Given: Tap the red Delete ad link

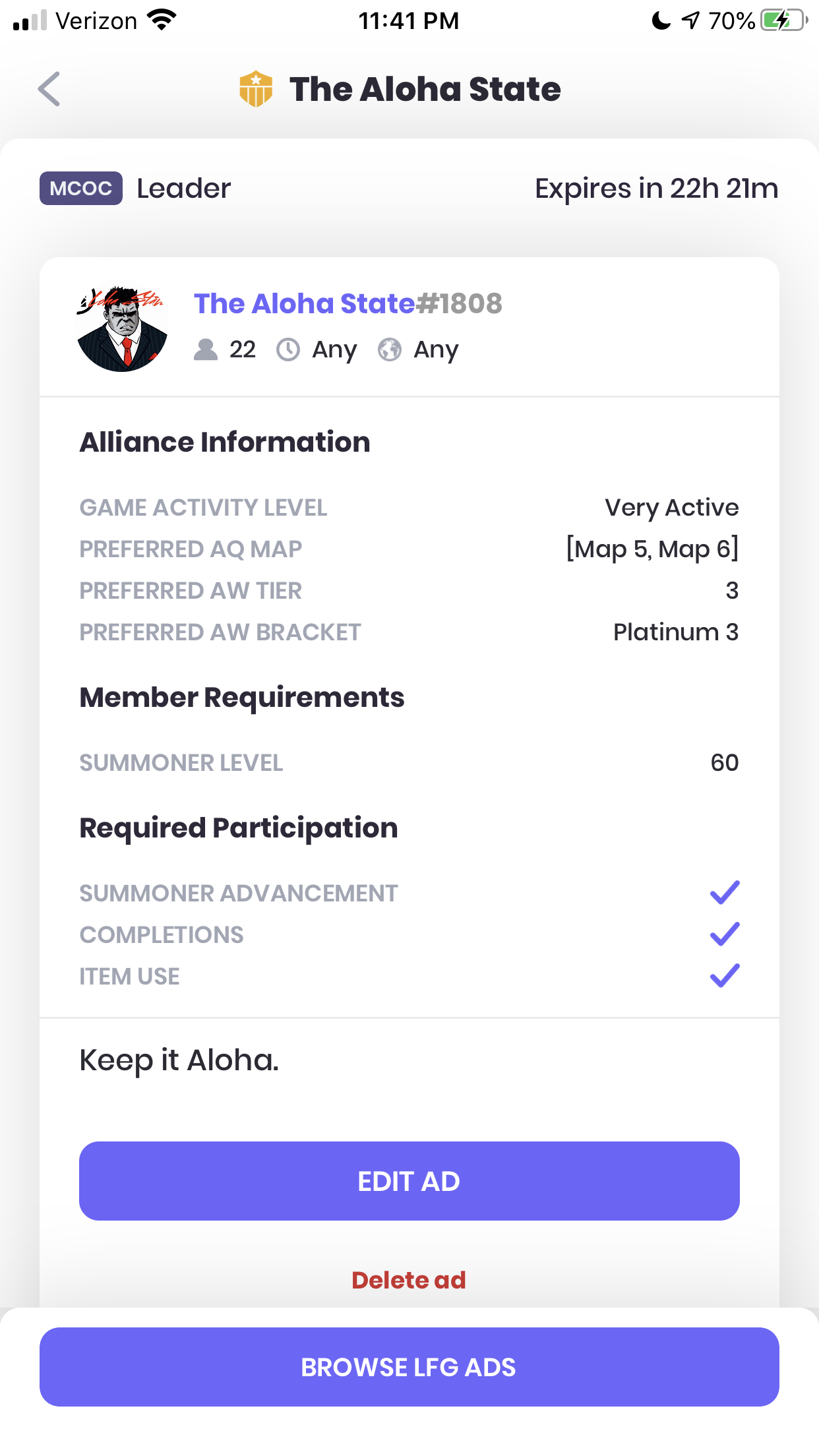Looking at the screenshot, I should (x=409, y=1280).
